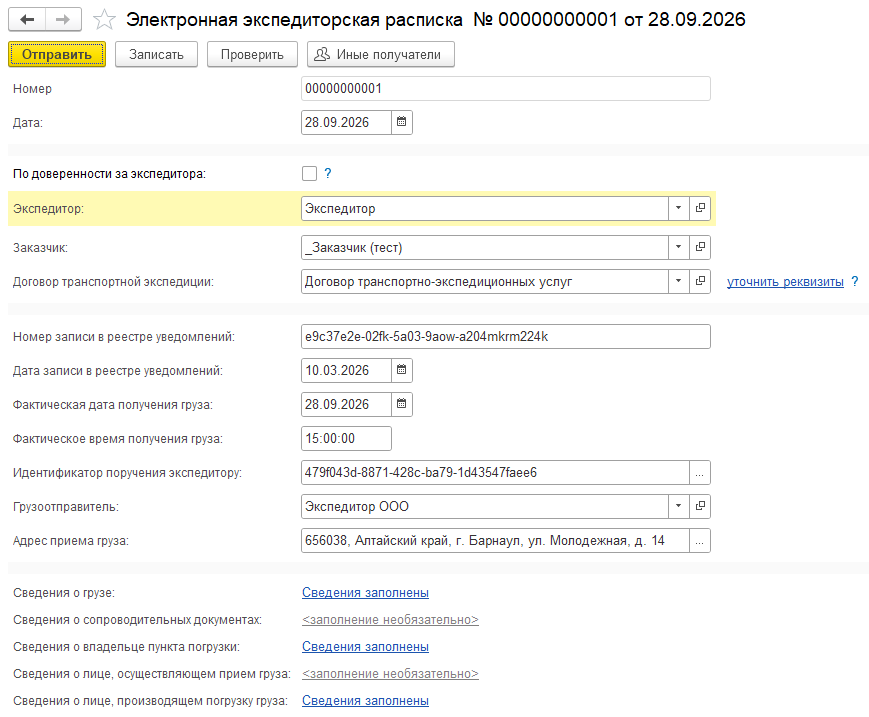Click the Адрес приема груза field
The image size is (869, 717).
495,541
